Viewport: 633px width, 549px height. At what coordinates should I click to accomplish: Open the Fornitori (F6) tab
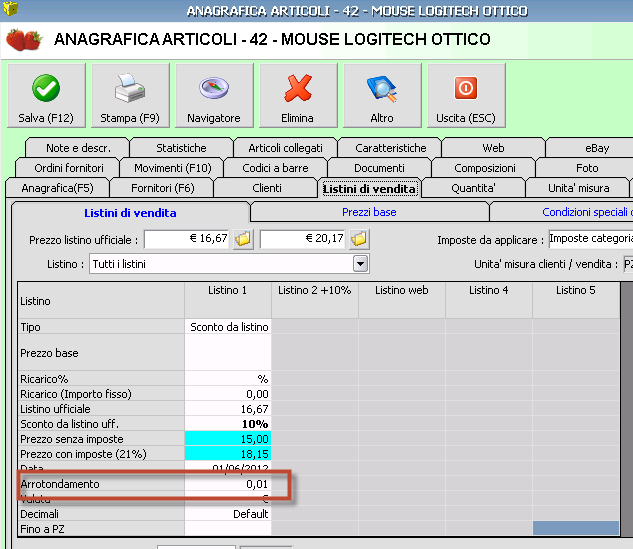[162, 188]
